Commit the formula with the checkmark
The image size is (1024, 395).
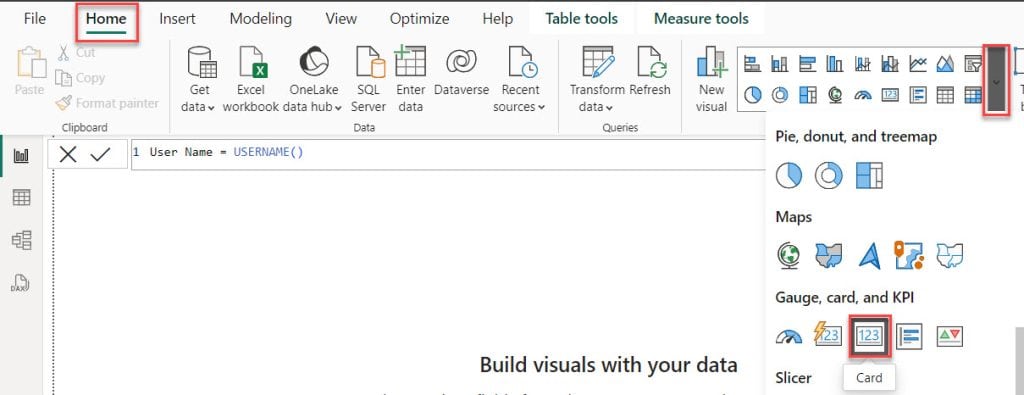pyautogui.click(x=101, y=154)
